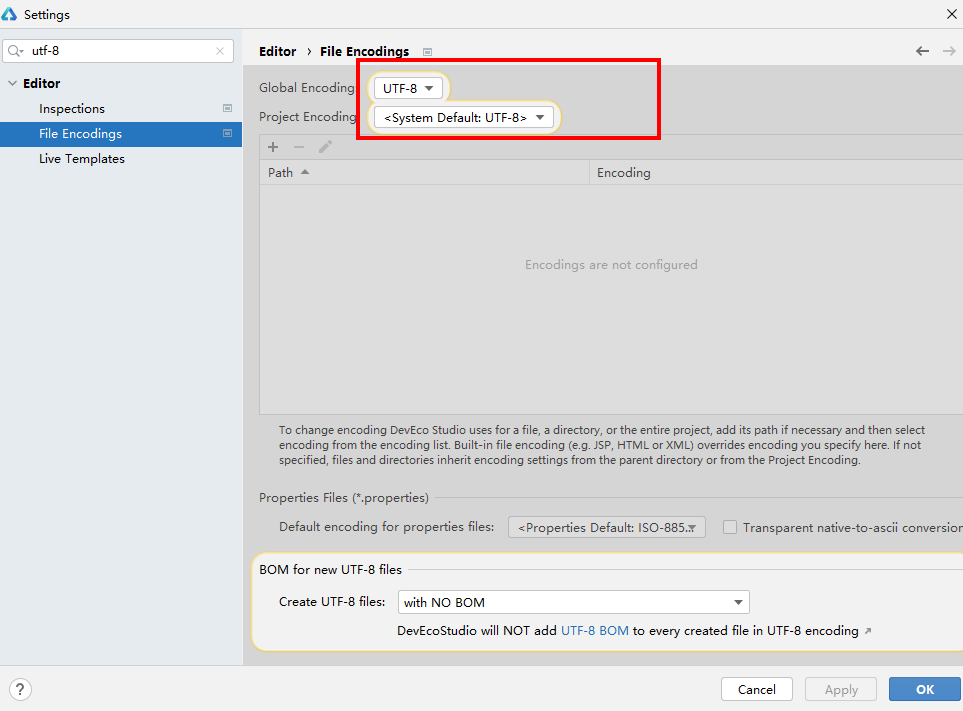963x711 pixels.
Task: Click the project icon on Inspections row
Action: point(227,108)
